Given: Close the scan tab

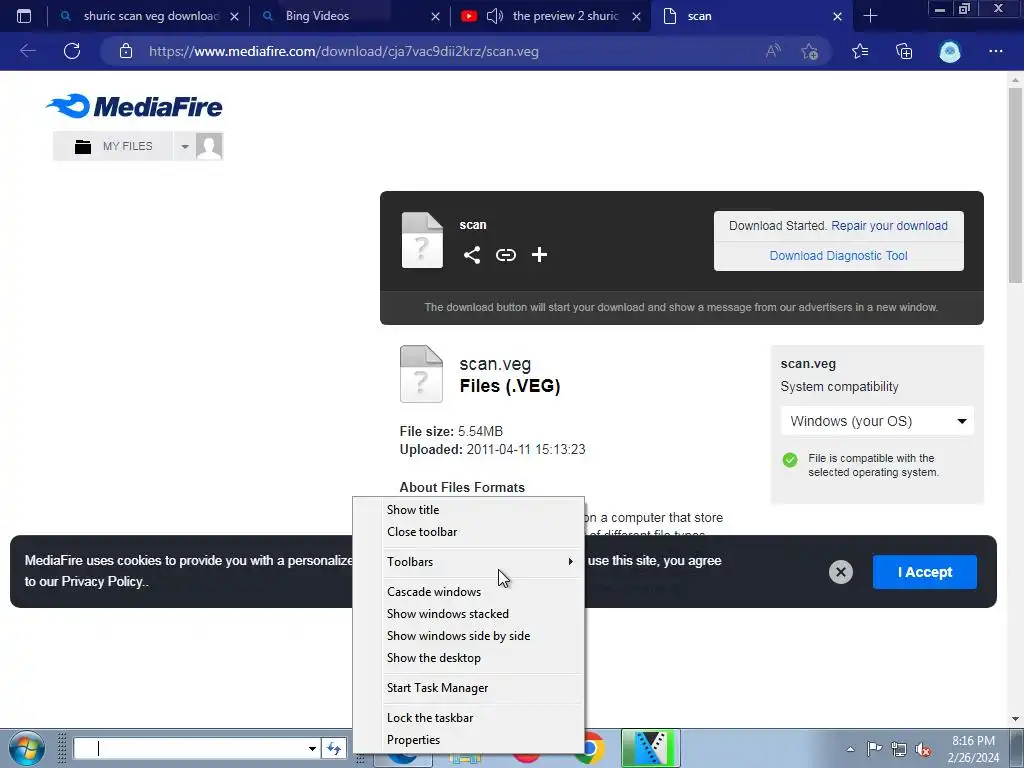Looking at the screenshot, I should click(x=837, y=17).
